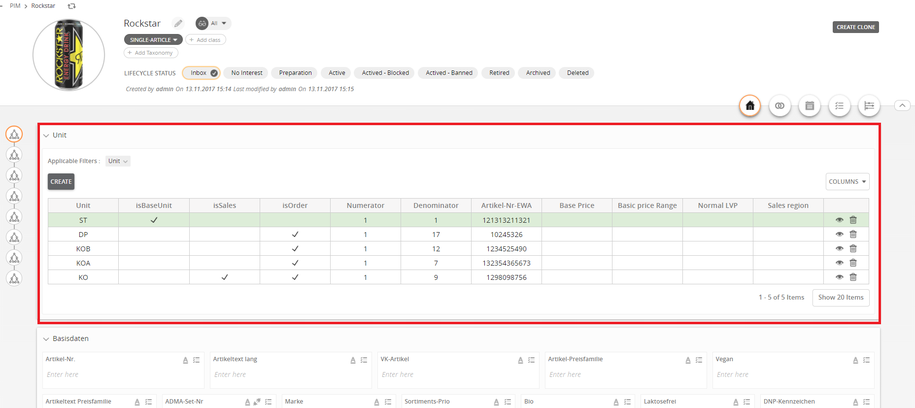Image resolution: width=915 pixels, height=408 pixels.
Task: Click the refresh icon next to the breadcrumb
Action: pyautogui.click(x=71, y=5)
